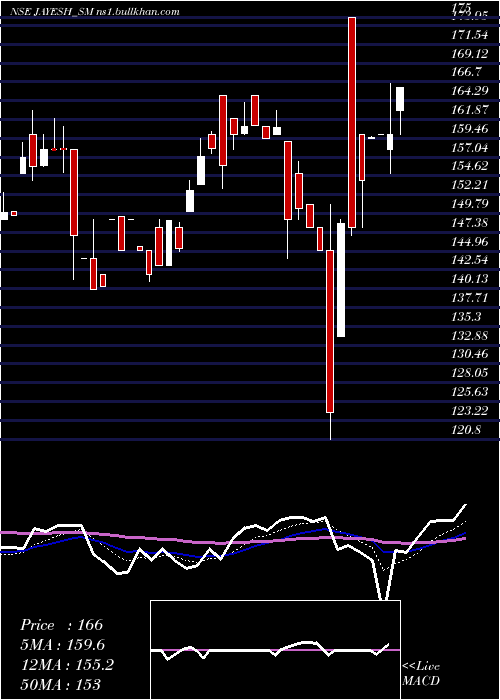The height and width of the screenshot is (700, 500).
Task: Click the 132.88 price axis label
Action: click(x=469, y=335)
